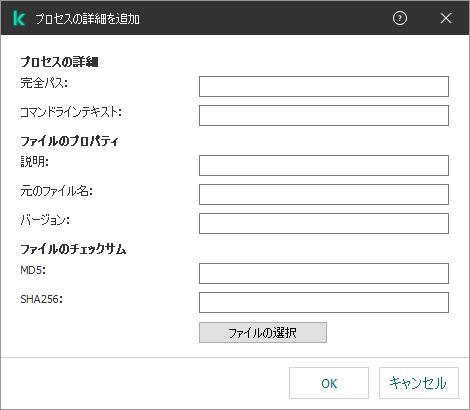Image resolution: width=470 pixels, height=410 pixels.
Task: Click the MD5: label
Action: point(33,270)
